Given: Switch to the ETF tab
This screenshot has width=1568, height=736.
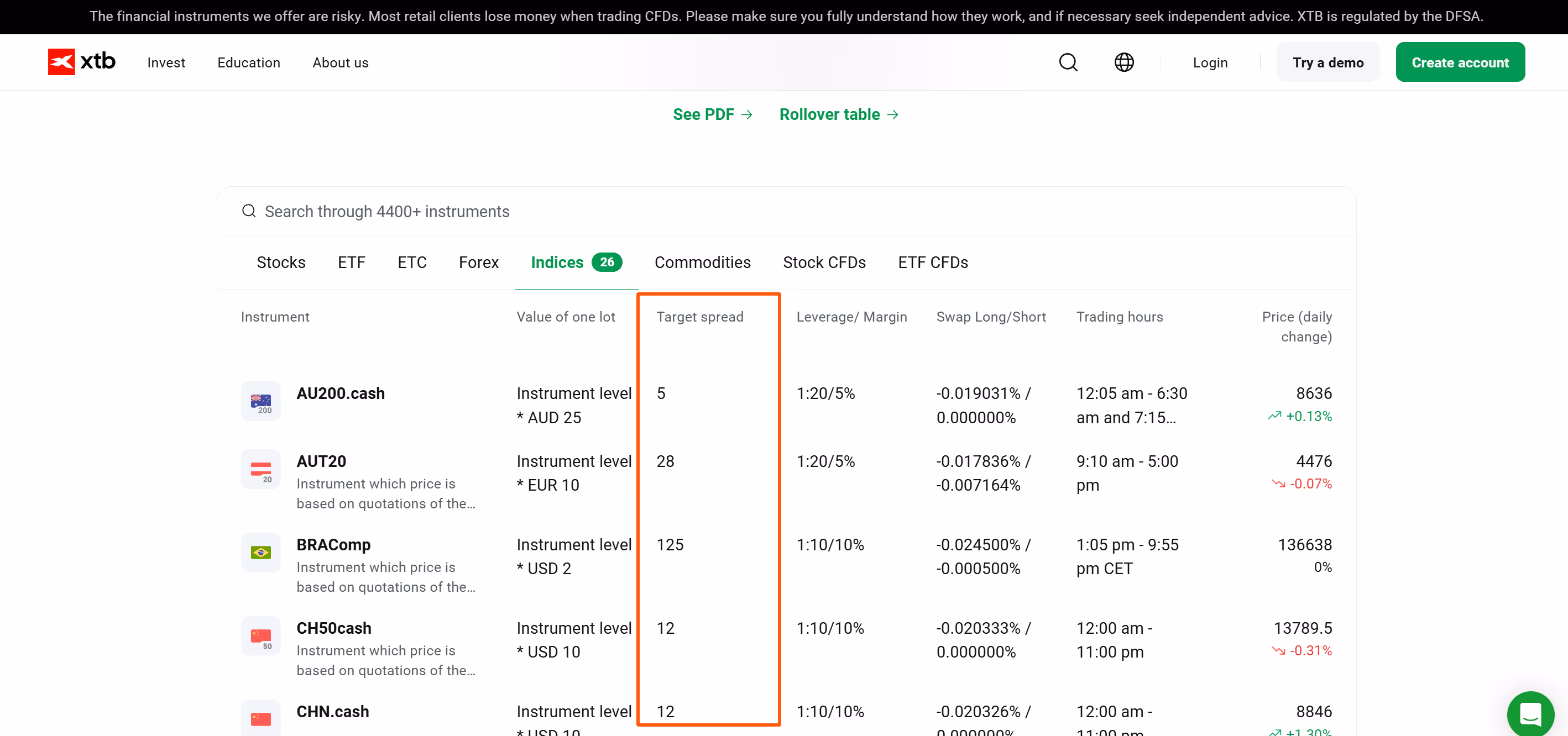Looking at the screenshot, I should [351, 262].
